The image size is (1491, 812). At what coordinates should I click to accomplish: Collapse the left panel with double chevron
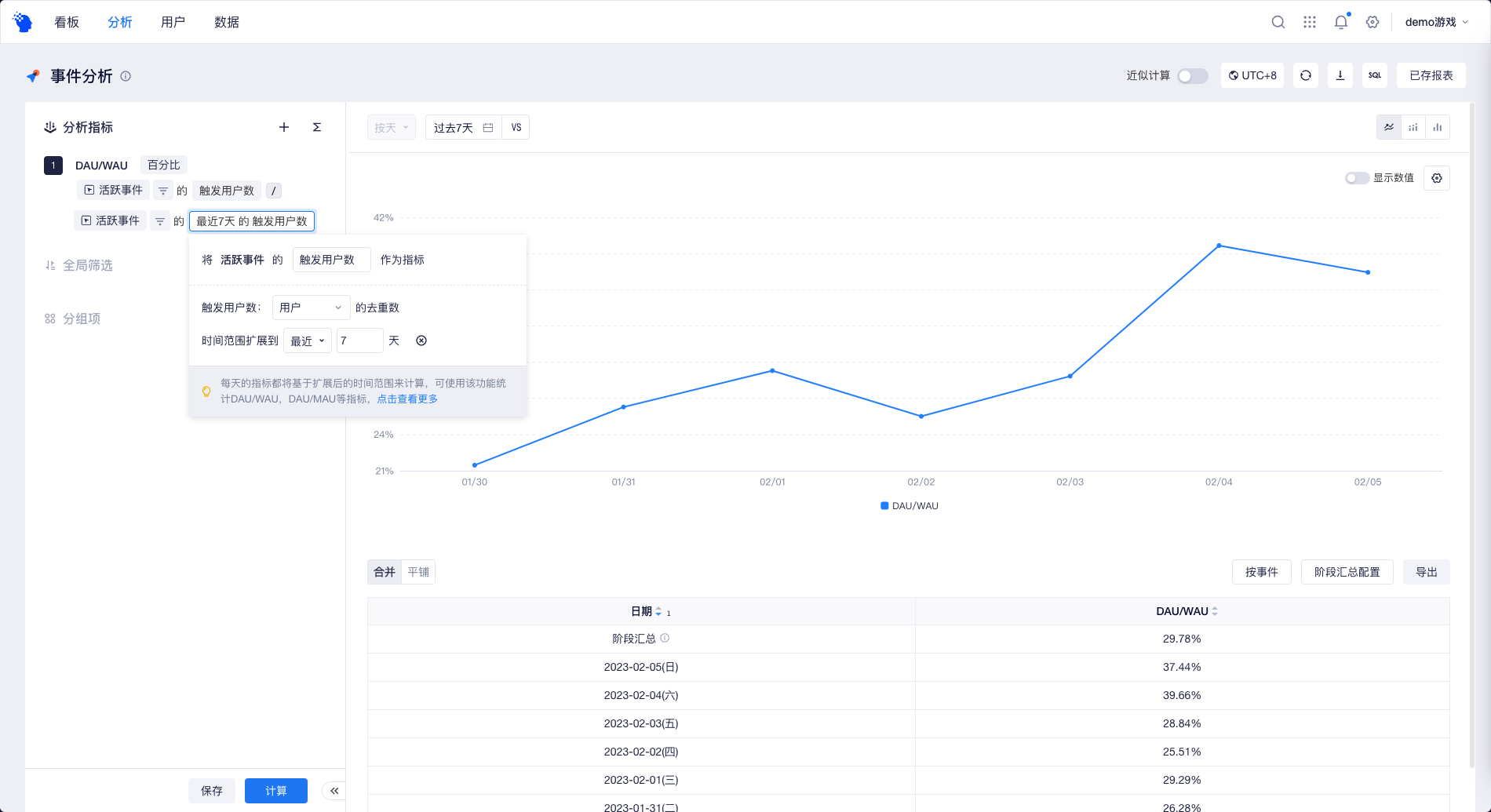334,791
